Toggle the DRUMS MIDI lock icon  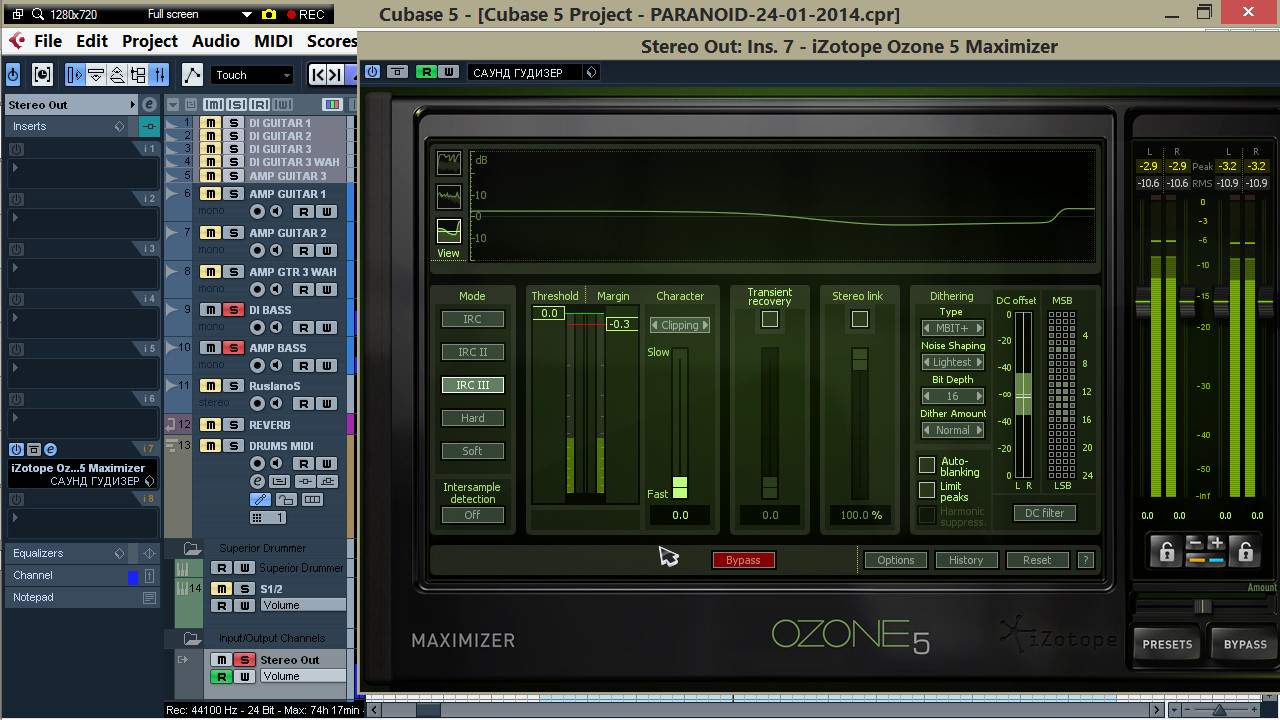click(286, 500)
